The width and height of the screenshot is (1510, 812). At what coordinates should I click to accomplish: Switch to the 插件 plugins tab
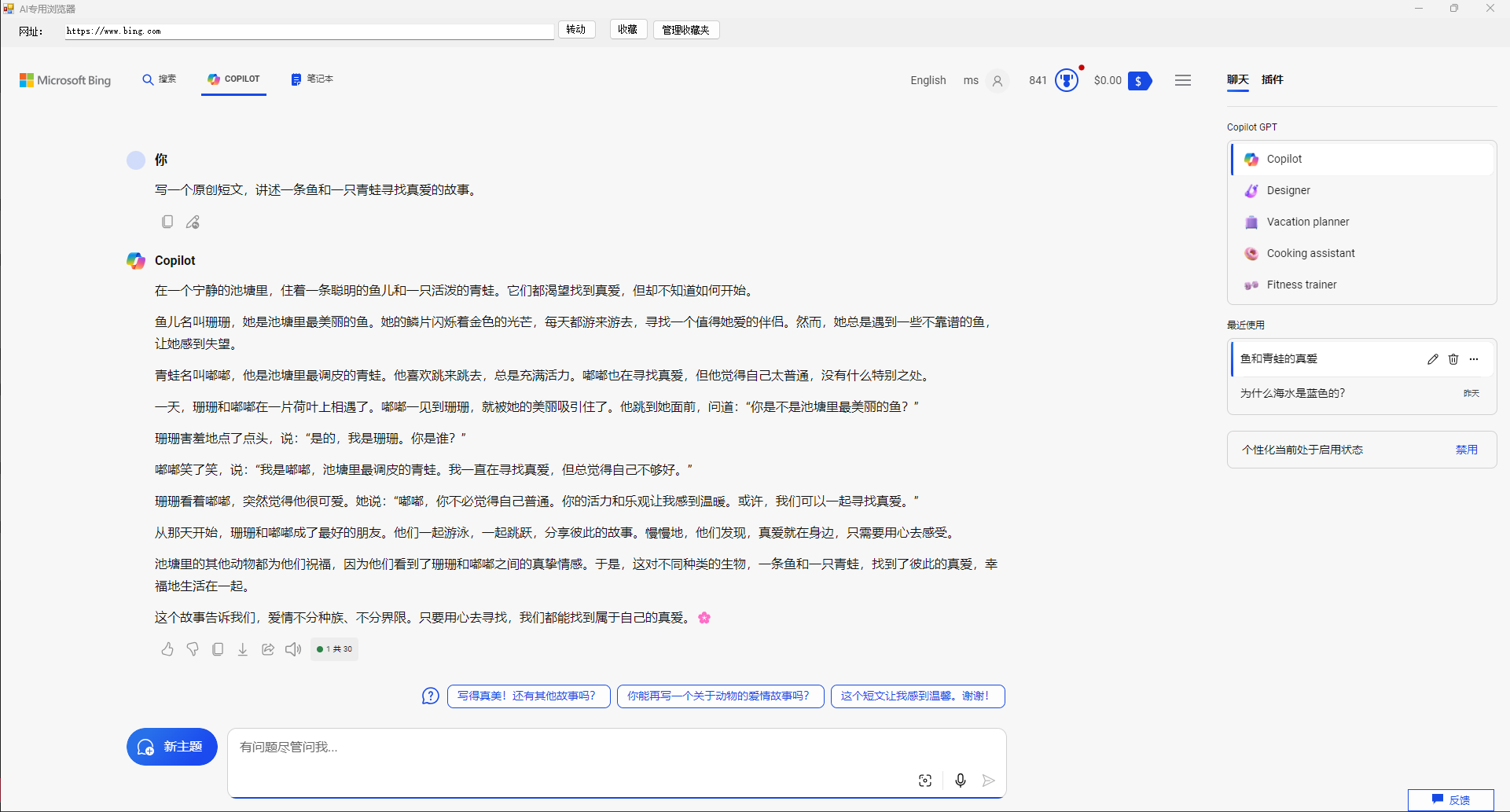pyautogui.click(x=1272, y=79)
